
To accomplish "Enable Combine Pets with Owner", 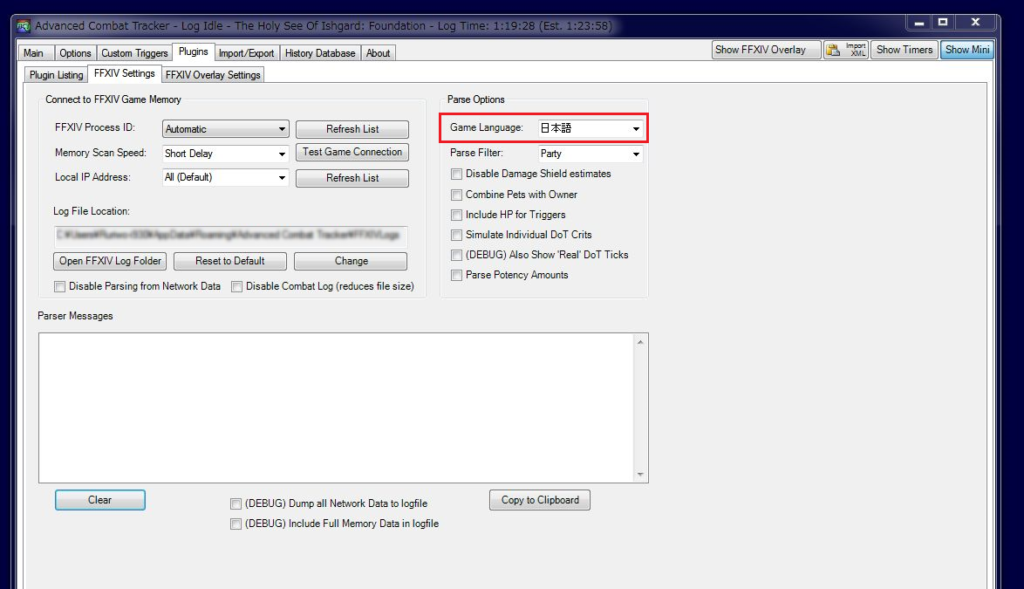I will click(x=456, y=195).
